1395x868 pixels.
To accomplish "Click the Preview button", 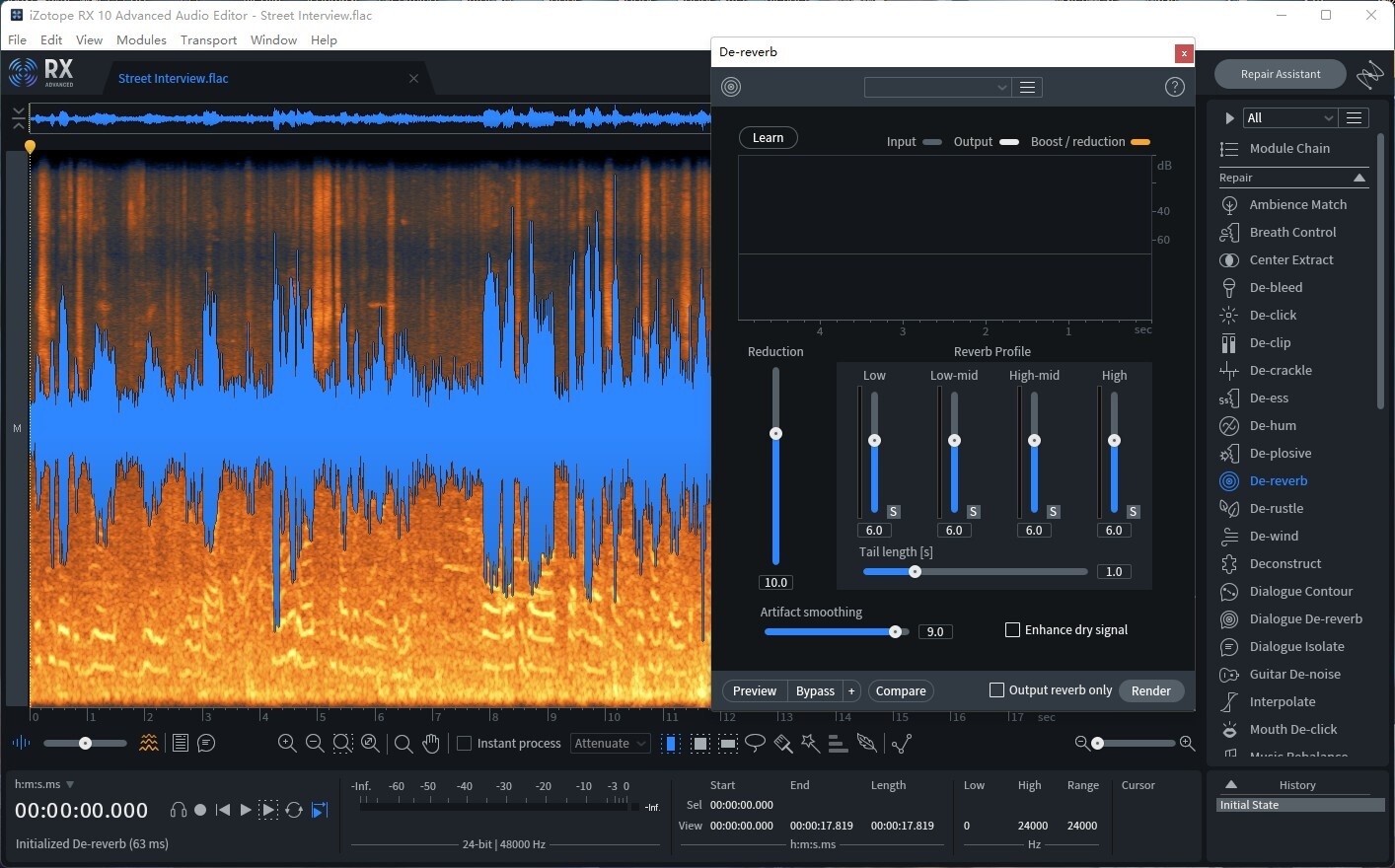I will click(x=755, y=690).
